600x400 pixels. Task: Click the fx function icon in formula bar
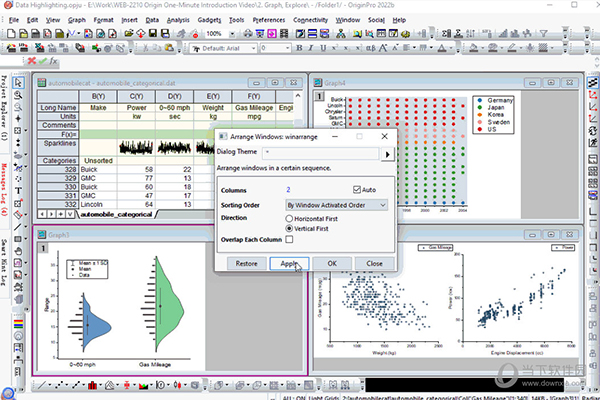53,61
